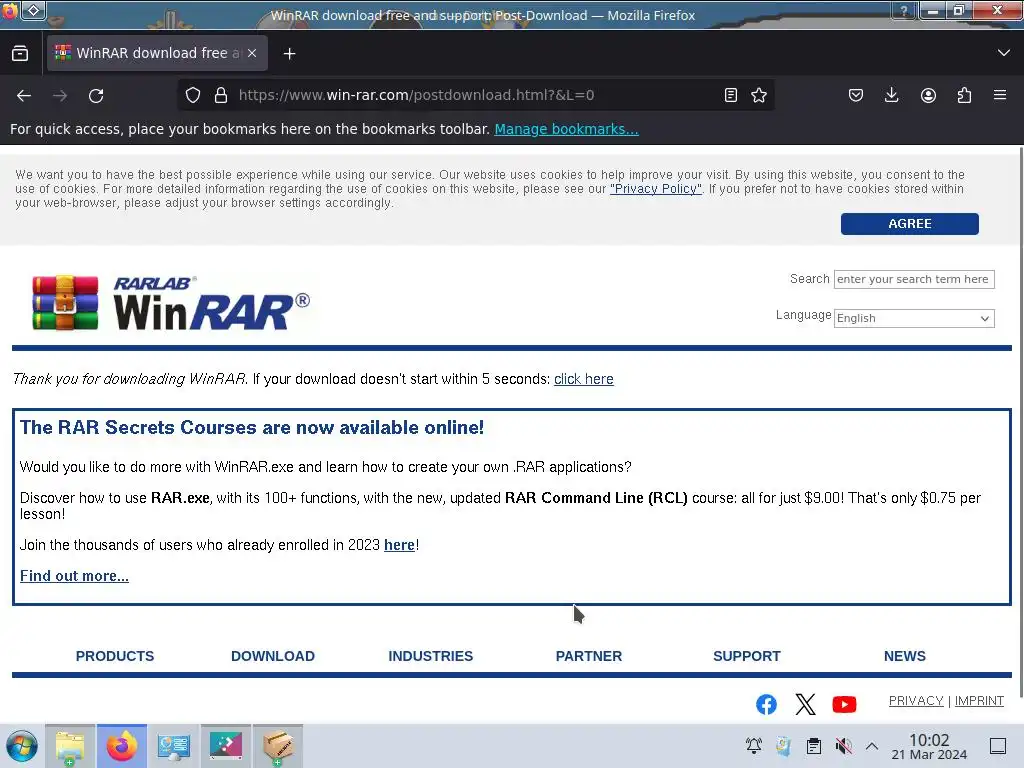The width and height of the screenshot is (1024, 768).
Task: Expand the Language dropdown
Action: pos(914,318)
